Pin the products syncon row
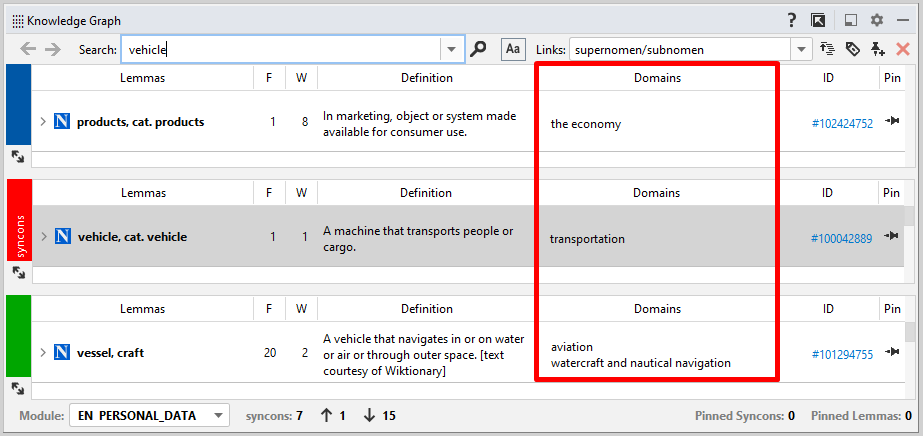This screenshot has height=436, width=923. click(x=892, y=122)
